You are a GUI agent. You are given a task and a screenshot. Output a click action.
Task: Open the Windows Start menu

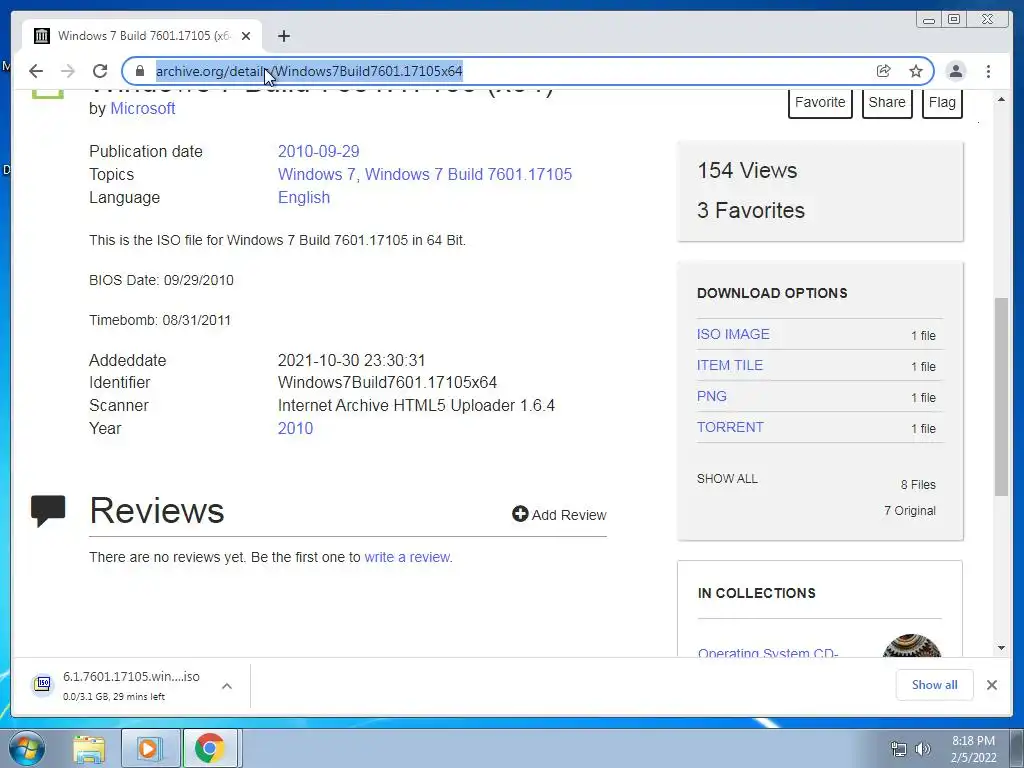coord(26,748)
